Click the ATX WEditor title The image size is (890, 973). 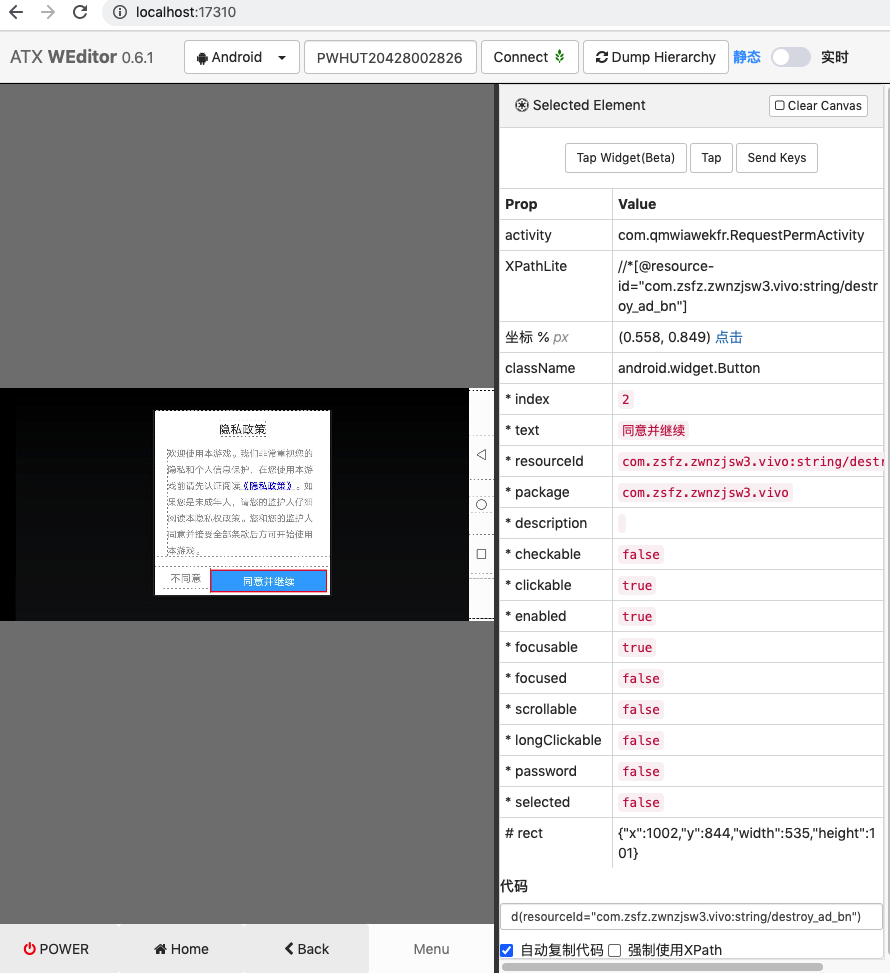(x=81, y=57)
